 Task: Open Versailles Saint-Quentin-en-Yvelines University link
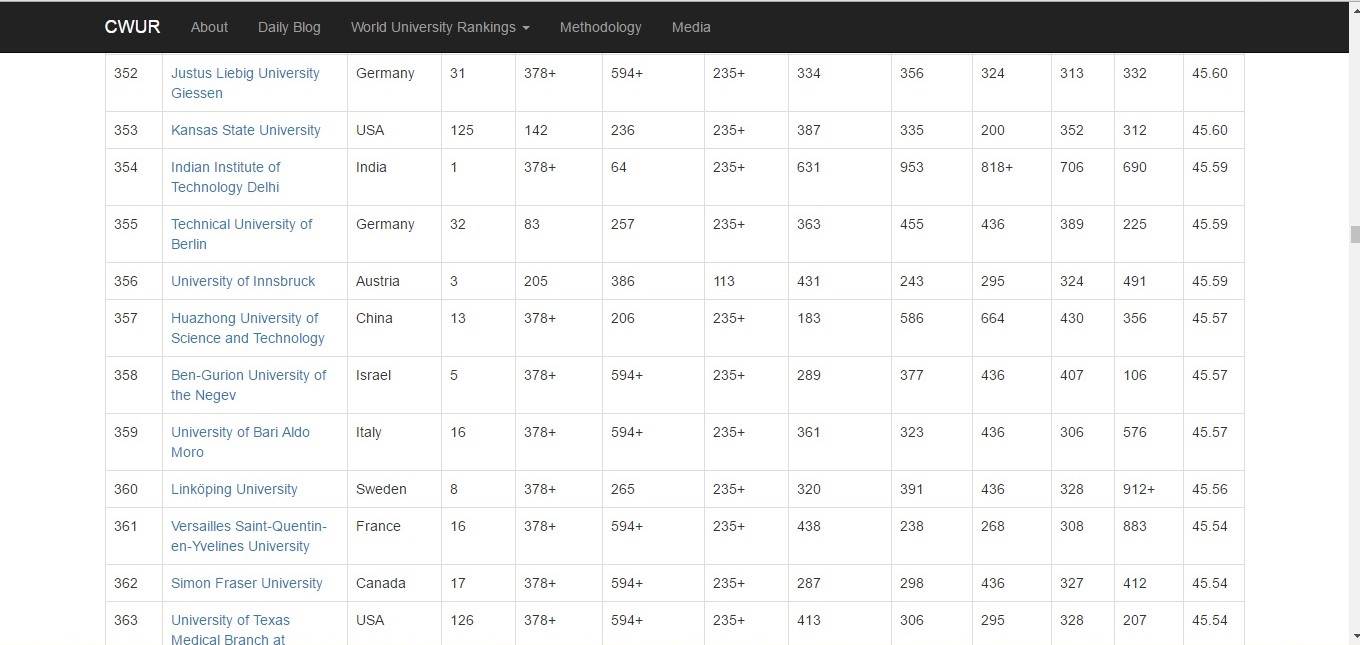(x=249, y=527)
